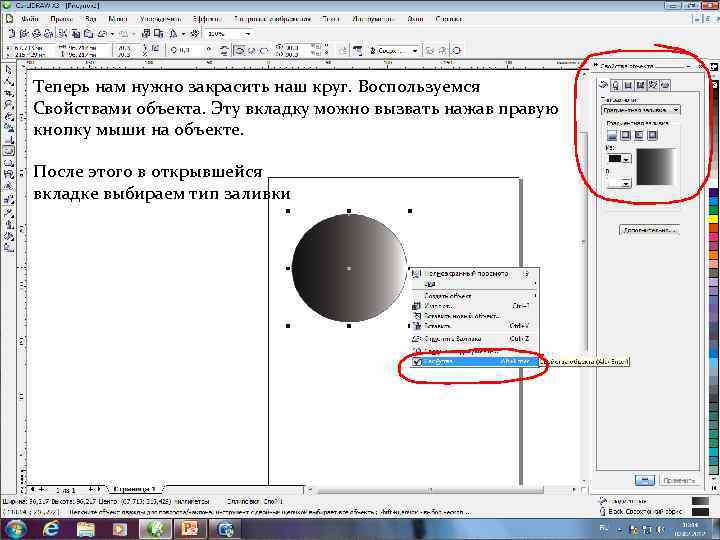Open the Outline tool flyout

pos(9,225)
